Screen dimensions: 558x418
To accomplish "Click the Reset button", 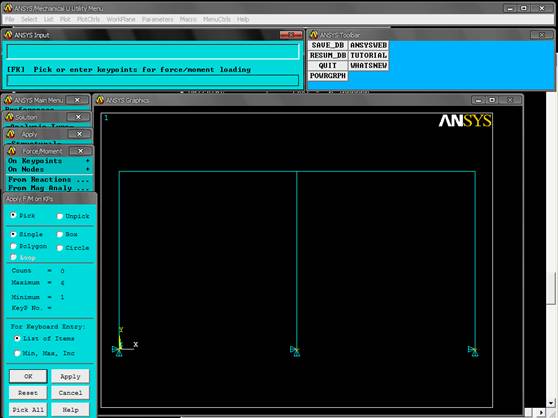I will point(28,393).
